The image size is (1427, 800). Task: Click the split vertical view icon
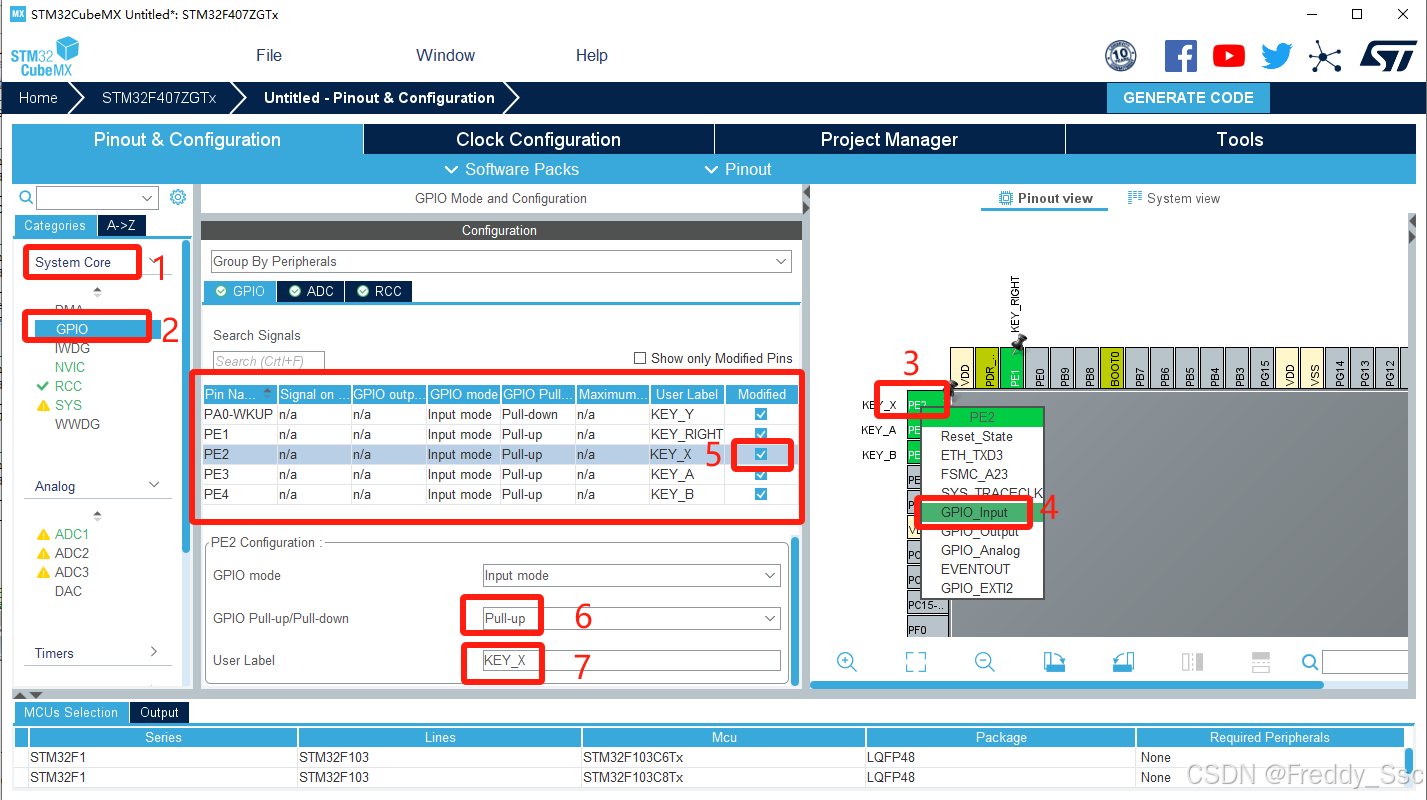click(1192, 662)
